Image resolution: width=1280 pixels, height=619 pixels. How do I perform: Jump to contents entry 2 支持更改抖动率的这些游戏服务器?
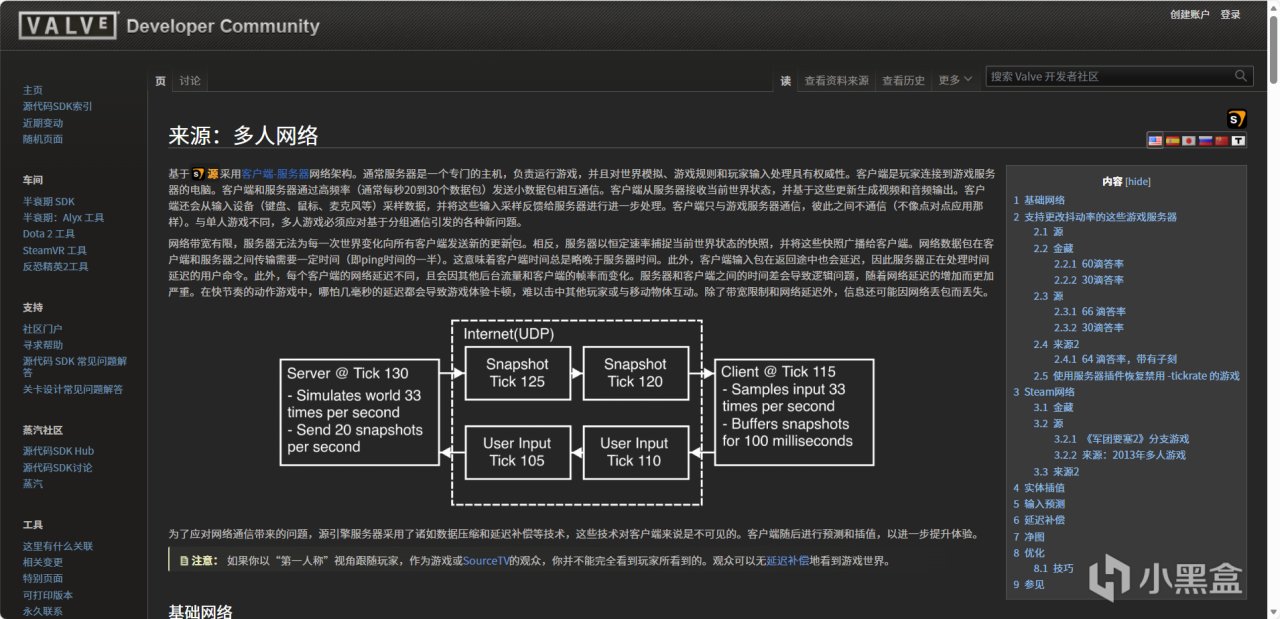click(x=1095, y=216)
